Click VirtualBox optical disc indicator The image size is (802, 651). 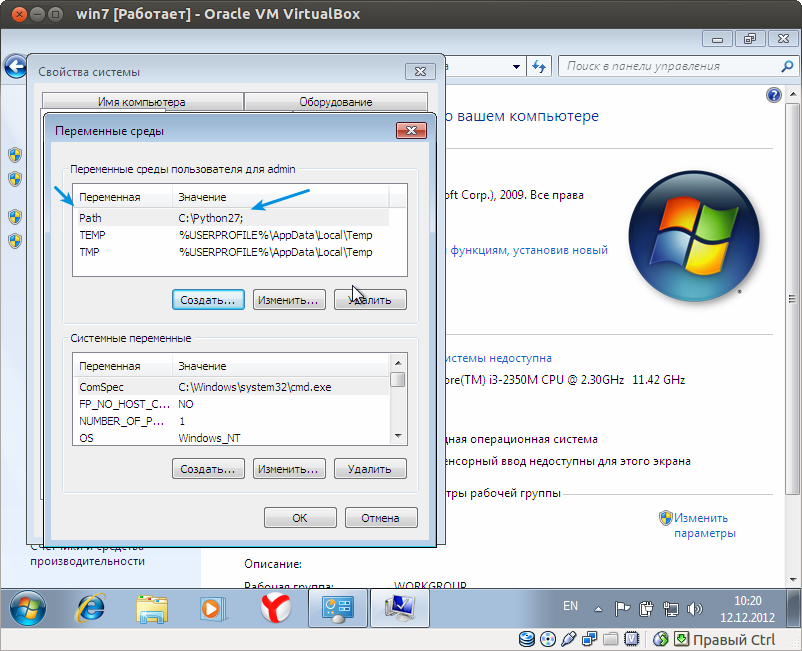(548, 639)
